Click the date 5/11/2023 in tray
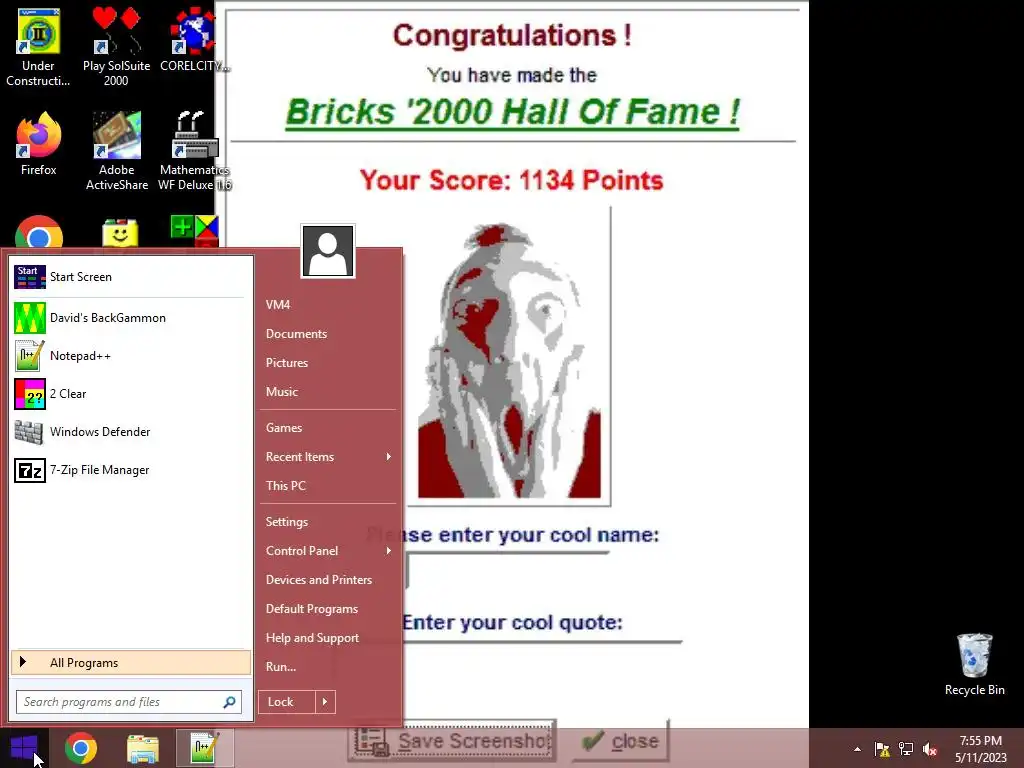 point(980,758)
